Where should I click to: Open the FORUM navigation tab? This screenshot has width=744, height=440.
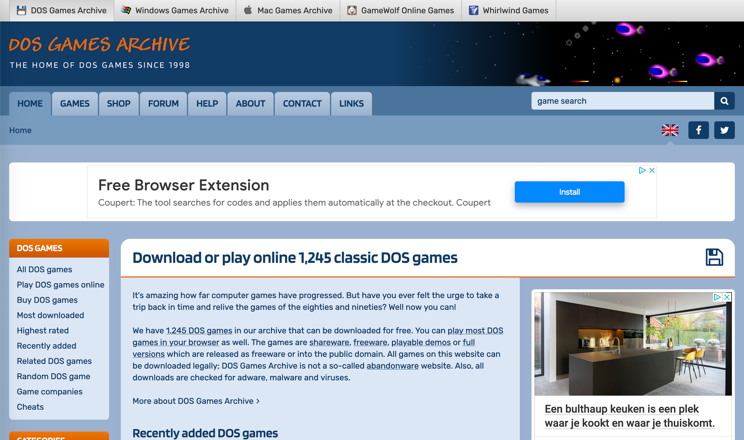[163, 103]
